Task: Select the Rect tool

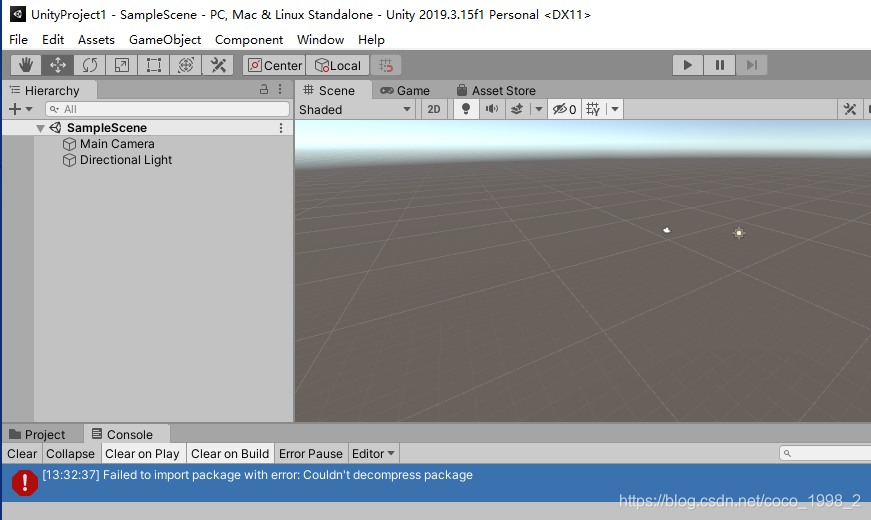Action: tap(153, 66)
